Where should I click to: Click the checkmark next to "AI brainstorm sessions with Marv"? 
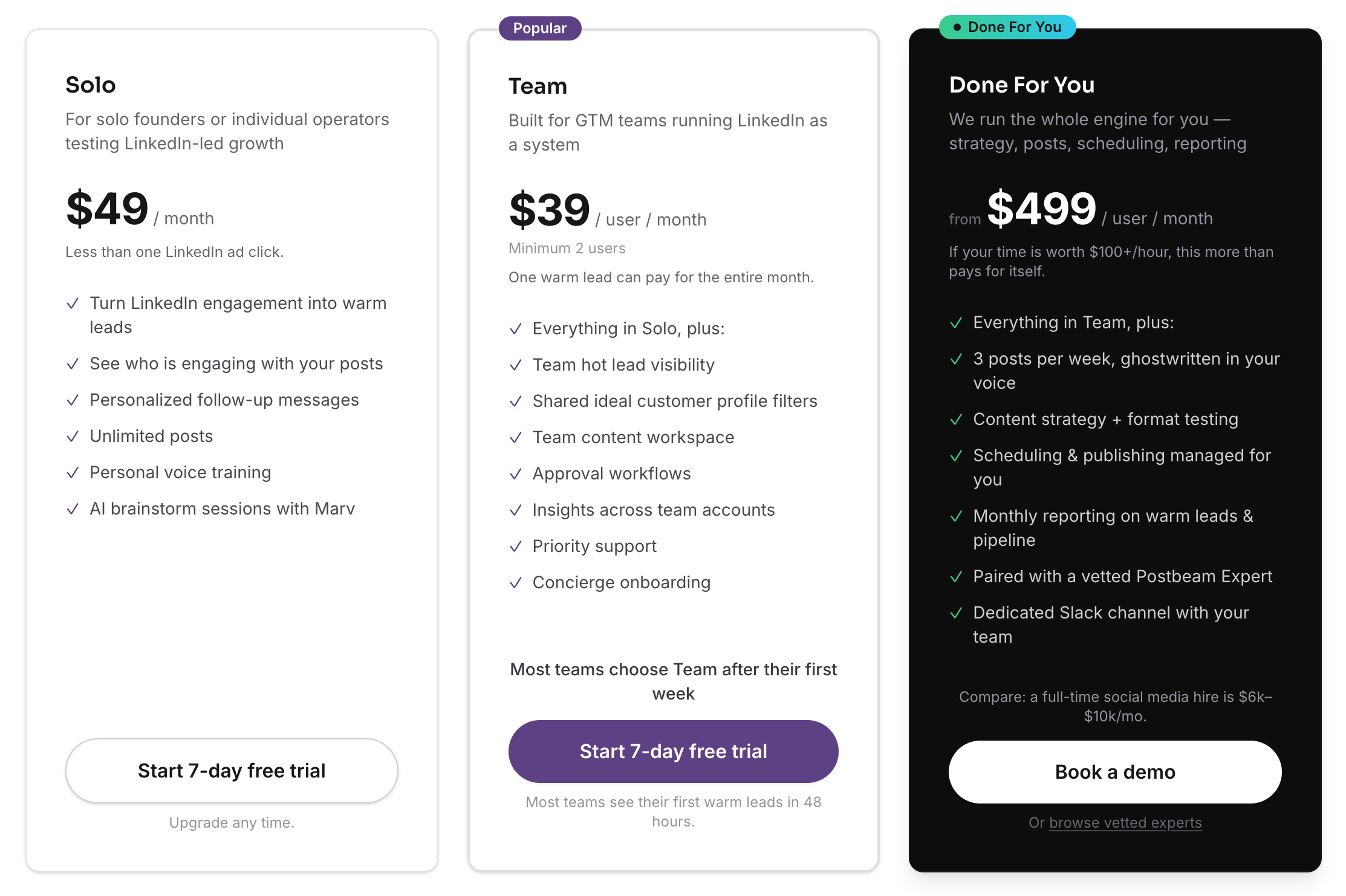(74, 508)
